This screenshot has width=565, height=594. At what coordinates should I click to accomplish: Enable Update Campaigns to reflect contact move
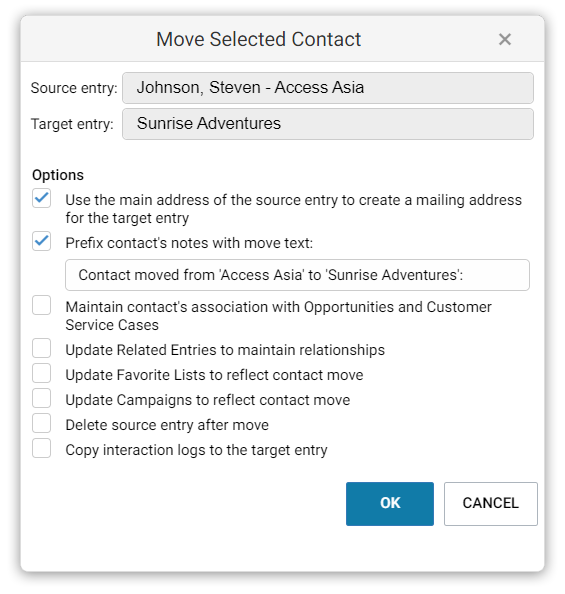pyautogui.click(x=41, y=398)
